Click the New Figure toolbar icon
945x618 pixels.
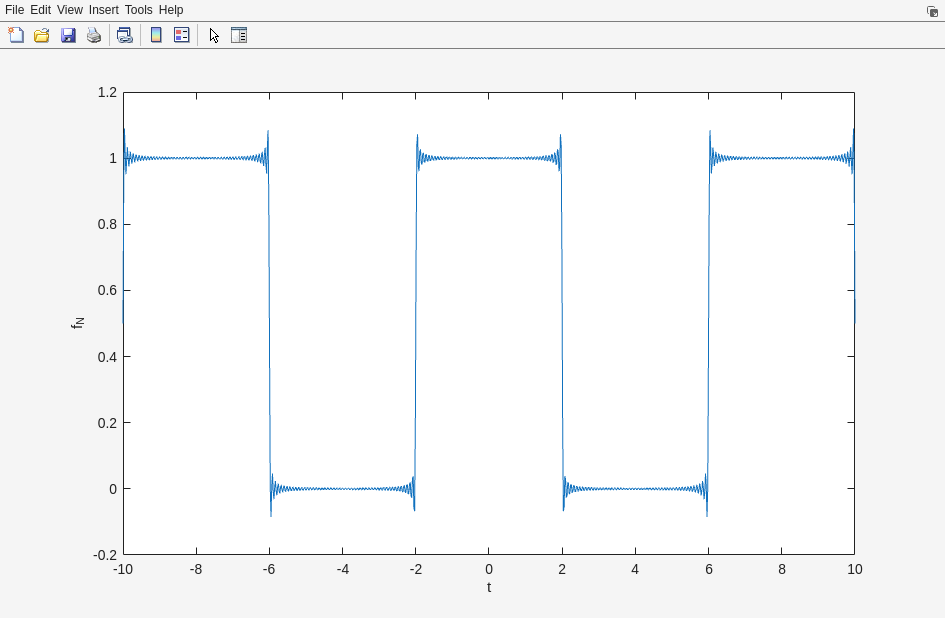click(16, 35)
